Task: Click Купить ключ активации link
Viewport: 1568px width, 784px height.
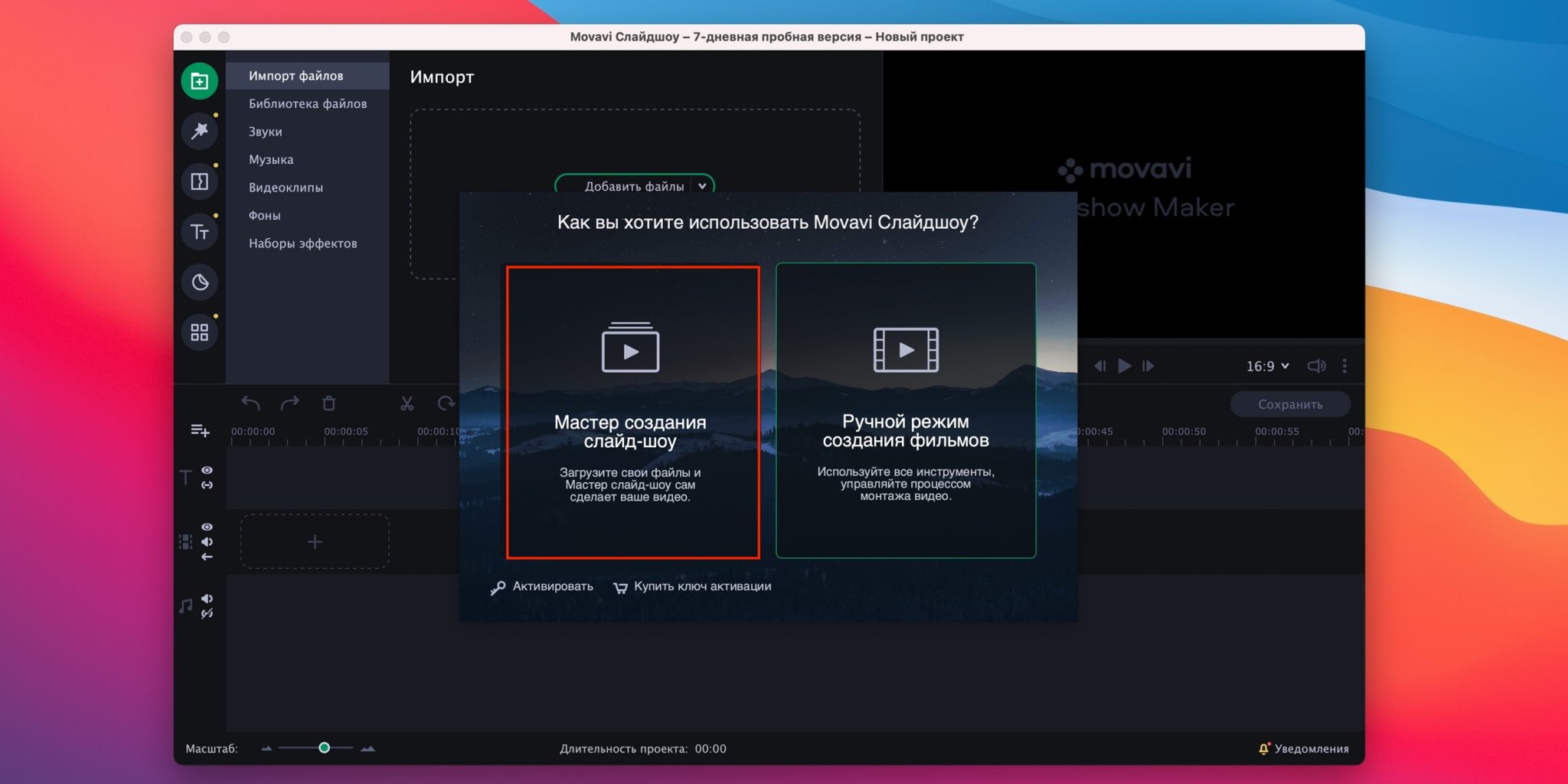Action: click(692, 586)
